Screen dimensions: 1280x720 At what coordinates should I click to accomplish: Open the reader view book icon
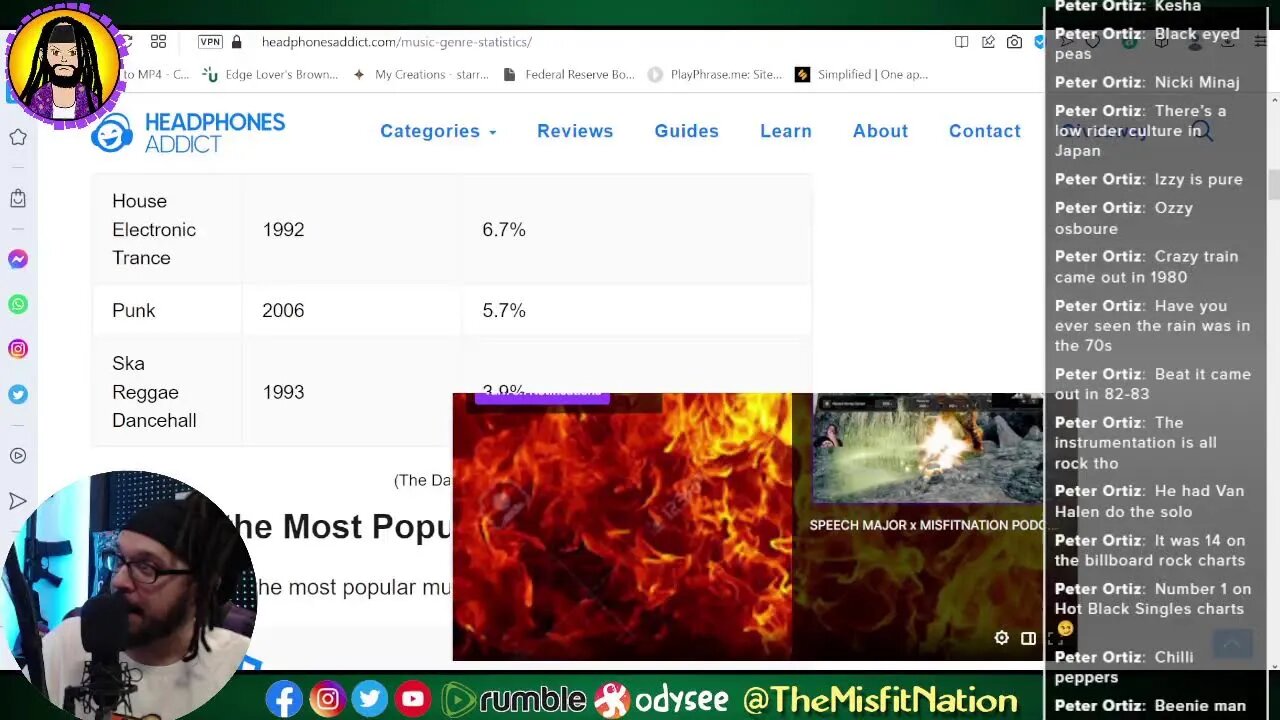[961, 42]
